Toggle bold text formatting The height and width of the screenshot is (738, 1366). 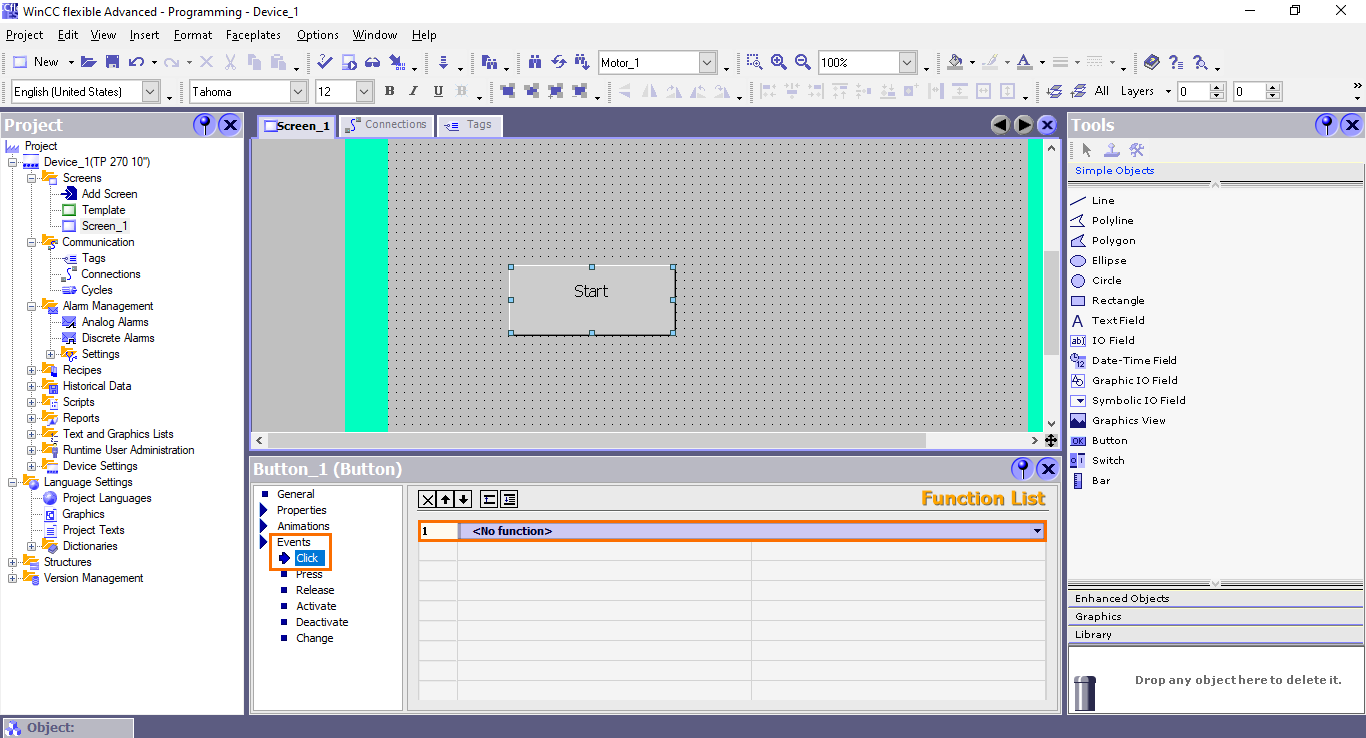point(390,91)
